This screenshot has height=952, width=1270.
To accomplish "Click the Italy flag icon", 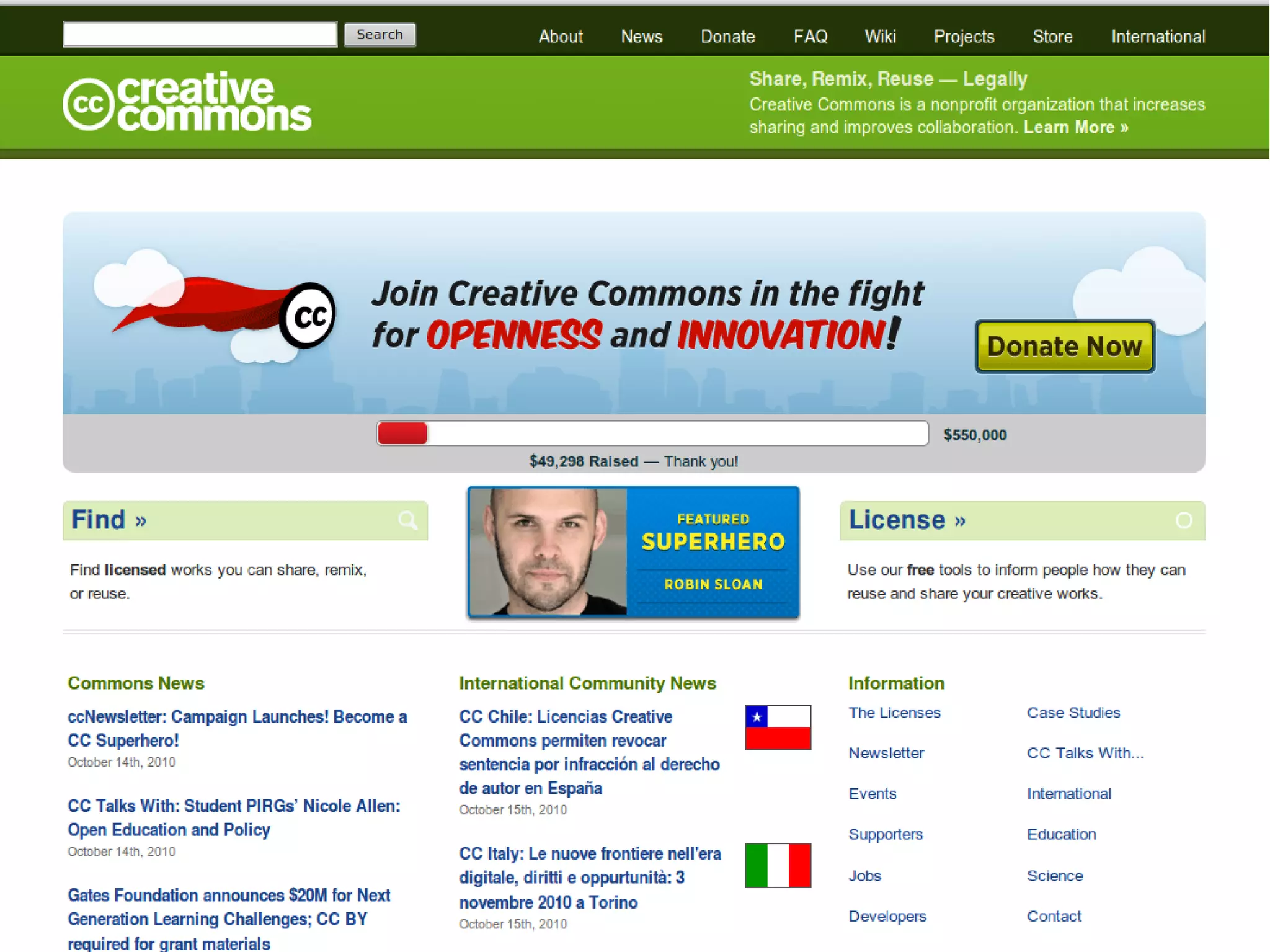I will click(x=778, y=865).
